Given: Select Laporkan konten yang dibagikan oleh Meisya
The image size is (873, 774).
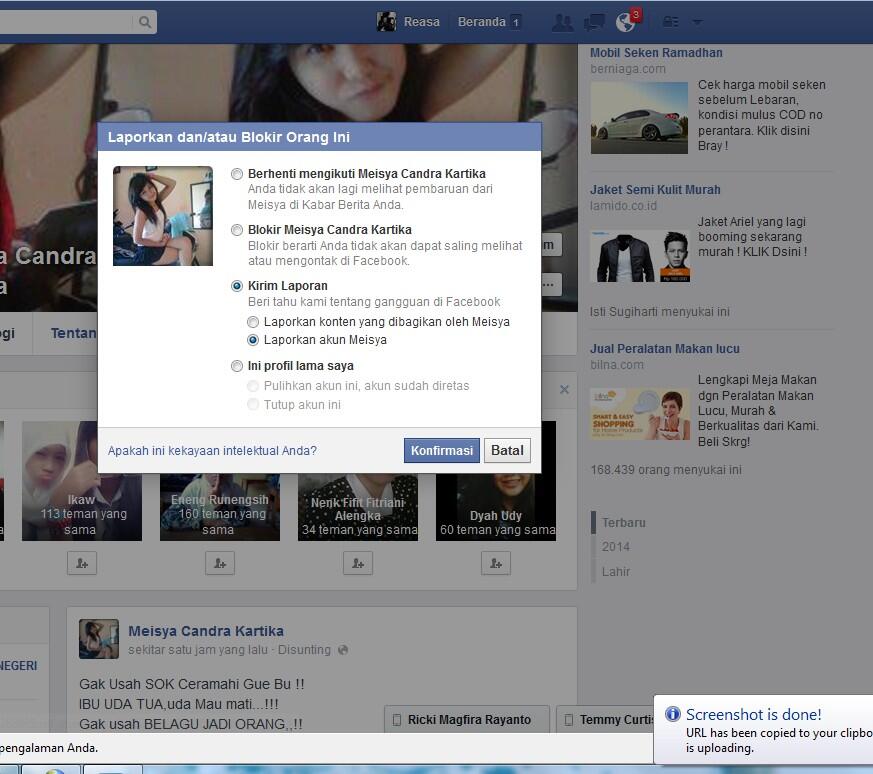Looking at the screenshot, I should 254,322.
